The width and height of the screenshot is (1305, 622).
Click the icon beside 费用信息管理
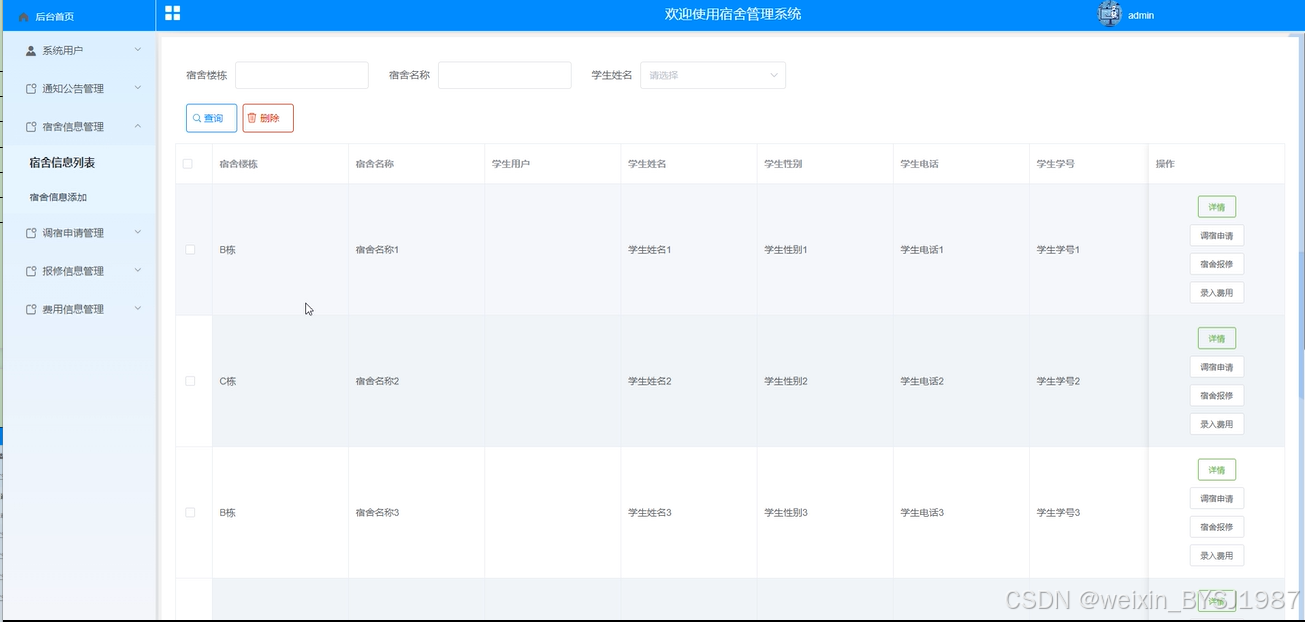click(31, 309)
